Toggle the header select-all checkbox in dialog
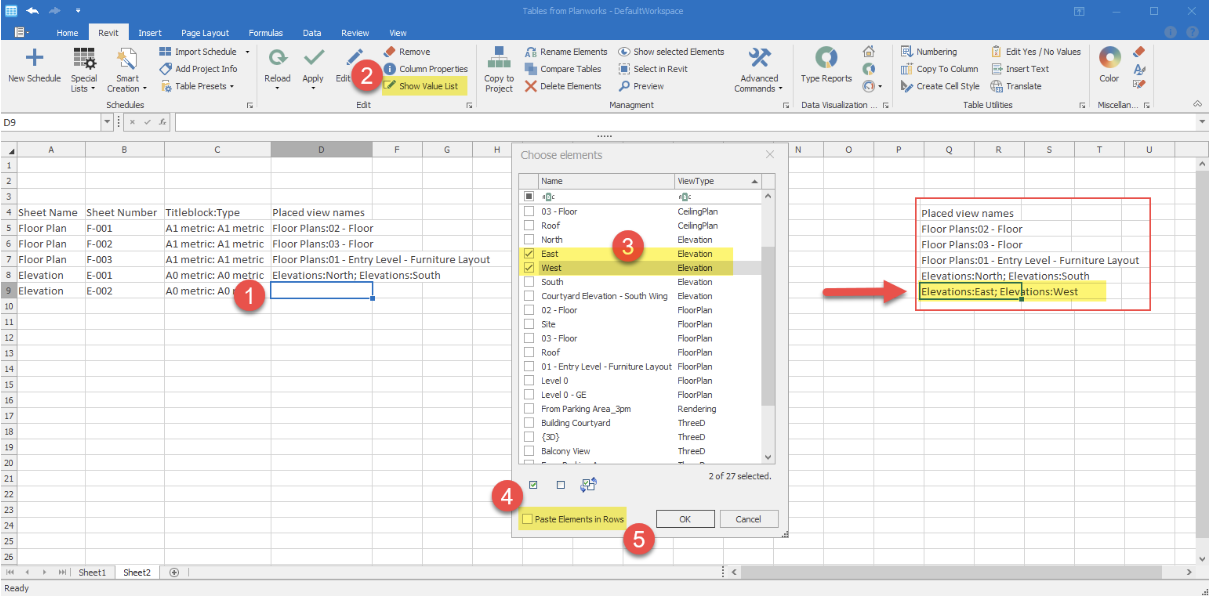 click(530, 196)
